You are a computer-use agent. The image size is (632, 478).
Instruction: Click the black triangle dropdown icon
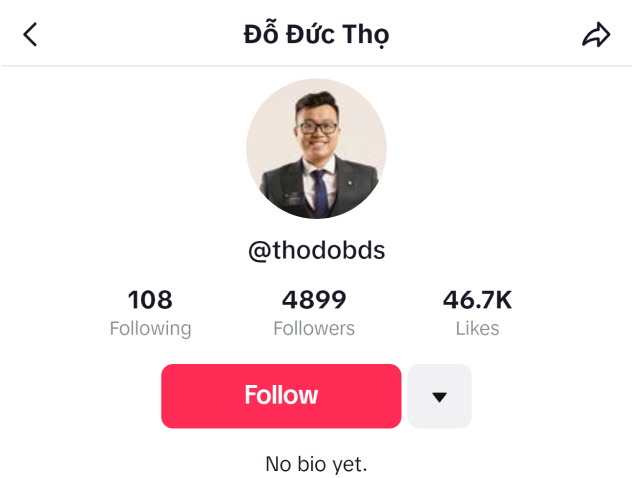pyautogui.click(x=439, y=397)
